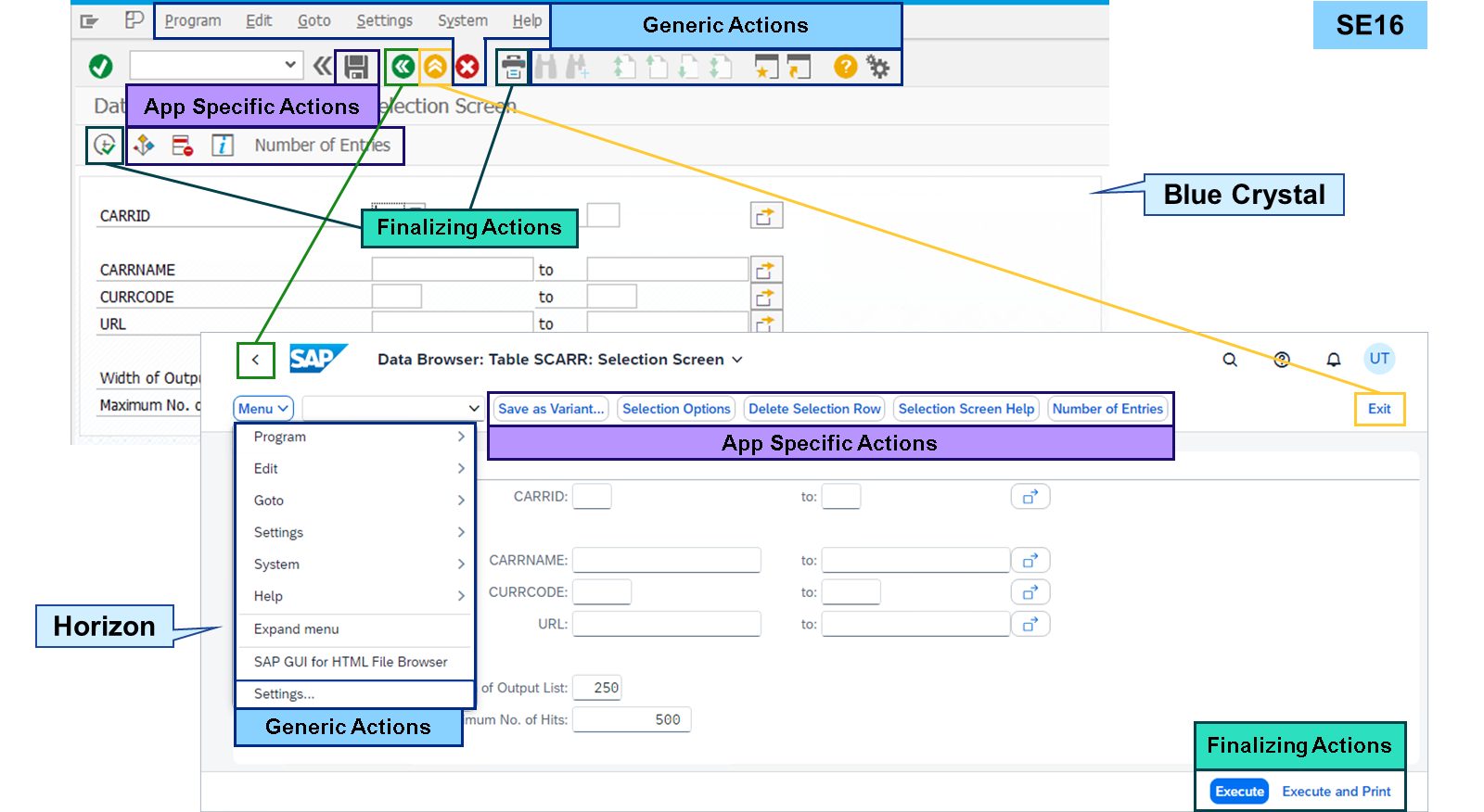Viewport: 1484px width, 812px height.
Task: Click Number of Entries button in Horizon
Action: click(x=1107, y=409)
